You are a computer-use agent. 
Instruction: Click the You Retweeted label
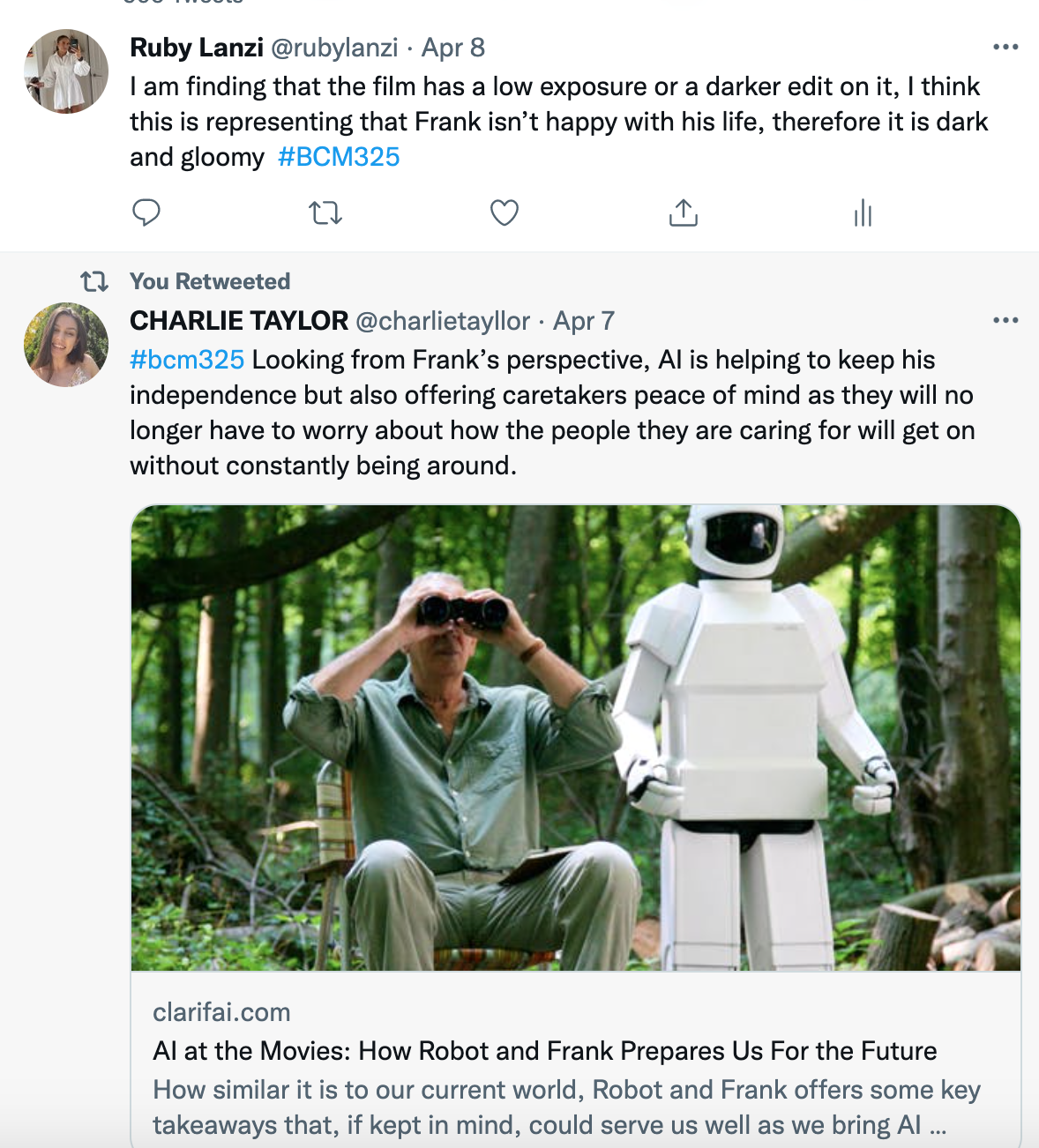click(210, 281)
